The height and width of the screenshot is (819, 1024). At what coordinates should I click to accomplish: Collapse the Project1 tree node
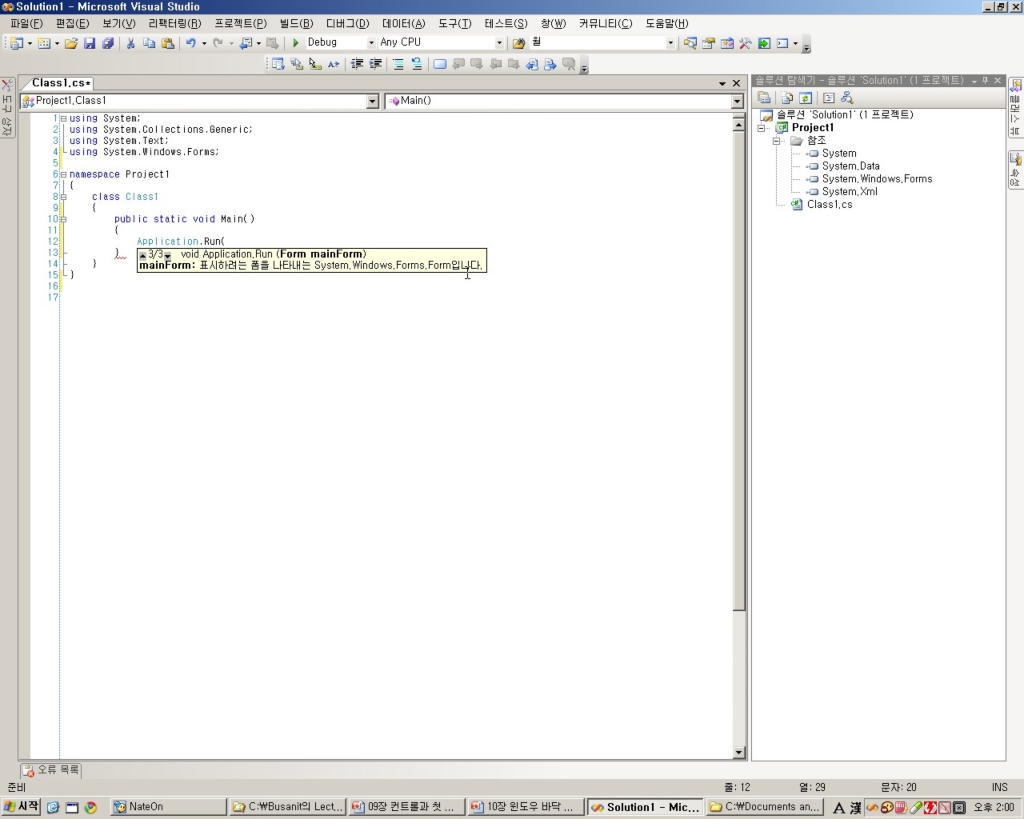pyautogui.click(x=761, y=128)
